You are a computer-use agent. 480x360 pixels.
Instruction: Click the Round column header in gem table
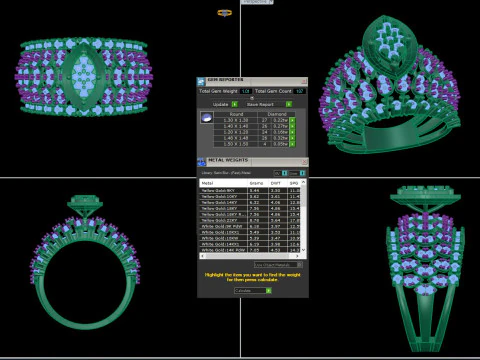coord(236,114)
